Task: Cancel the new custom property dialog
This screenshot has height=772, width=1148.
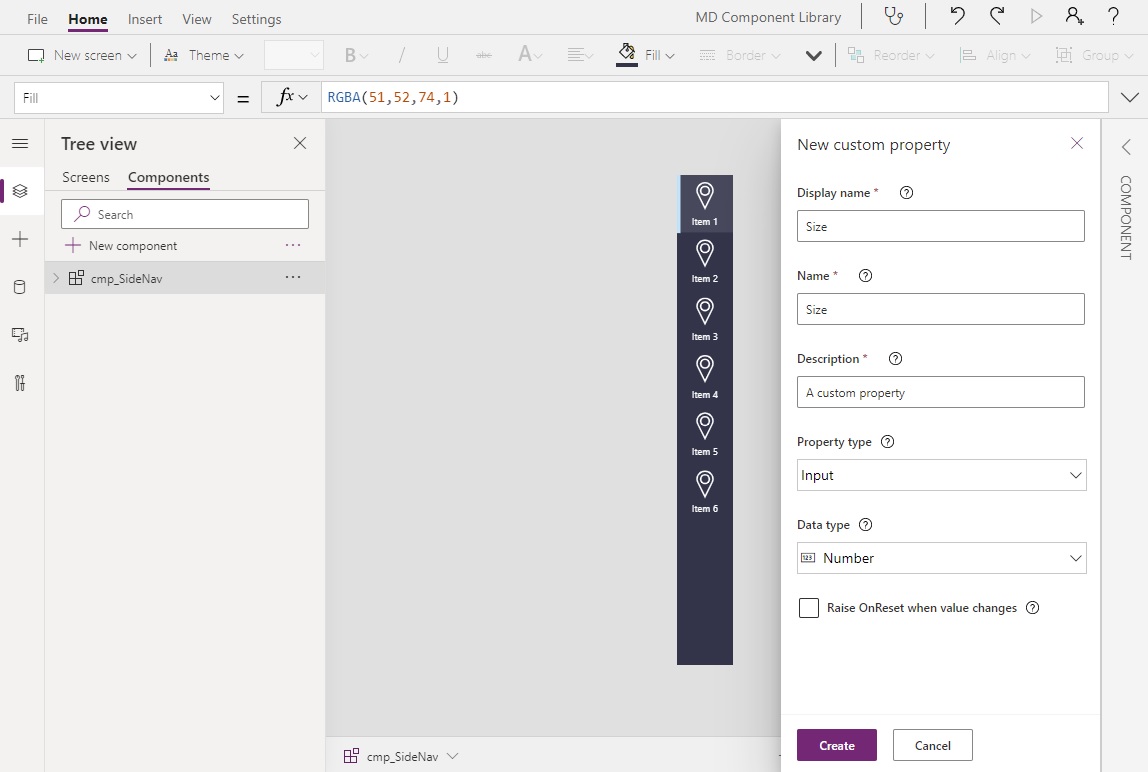Action: (932, 745)
